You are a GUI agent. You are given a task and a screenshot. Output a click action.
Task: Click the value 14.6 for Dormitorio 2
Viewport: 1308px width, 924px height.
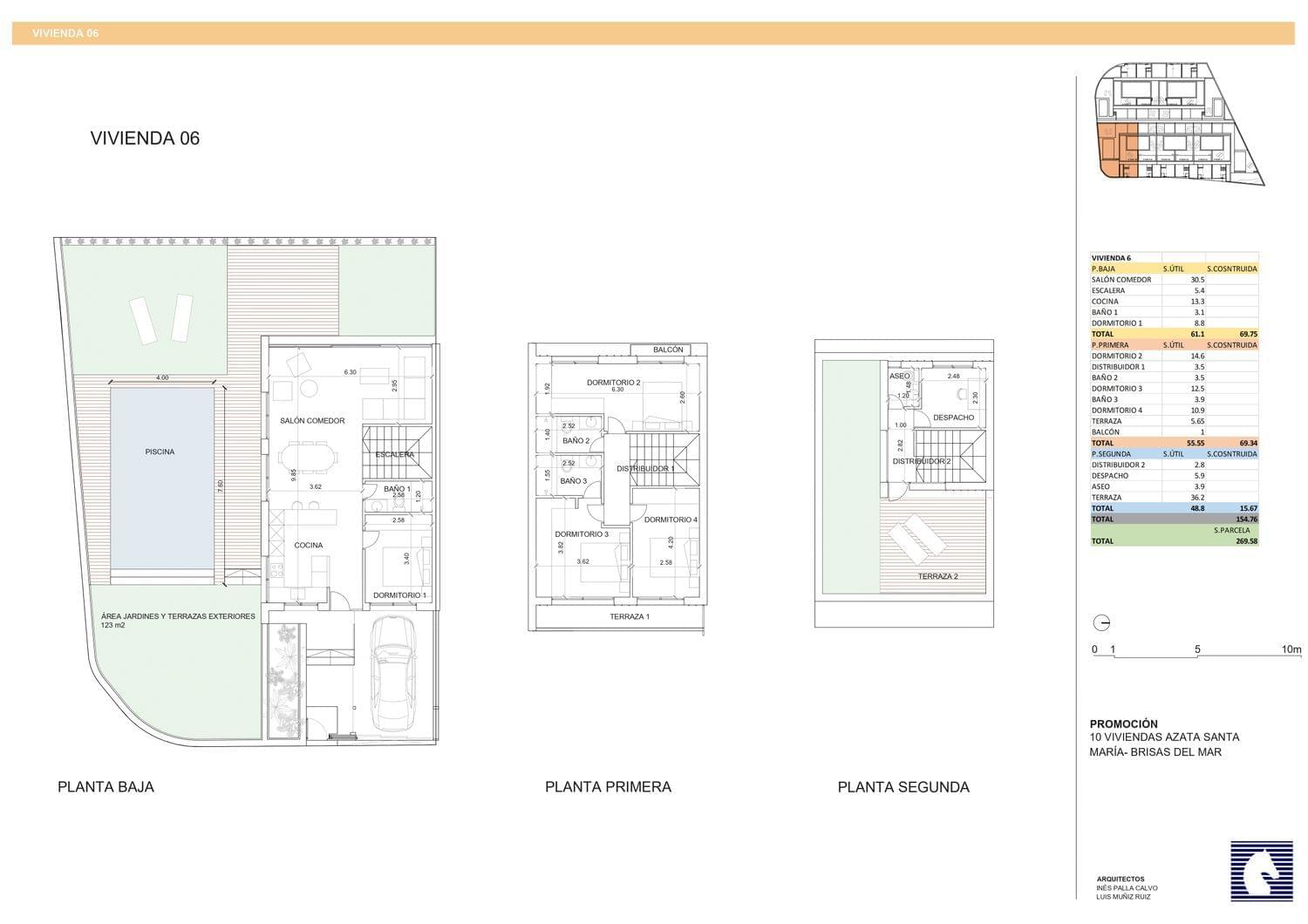click(1197, 356)
